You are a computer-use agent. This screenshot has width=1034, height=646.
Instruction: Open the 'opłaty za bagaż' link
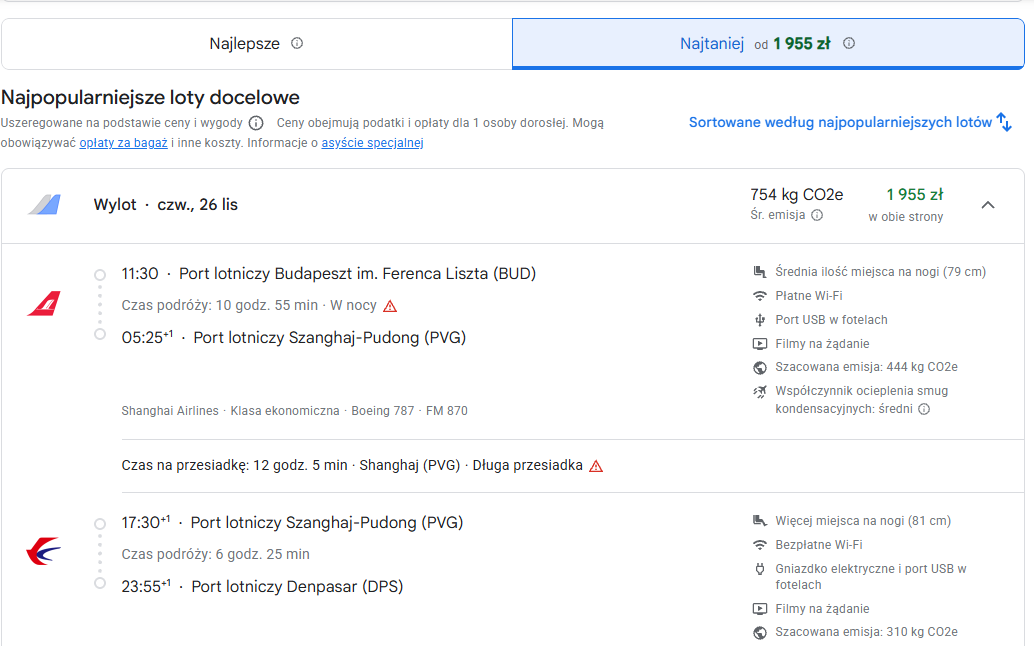[x=123, y=143]
